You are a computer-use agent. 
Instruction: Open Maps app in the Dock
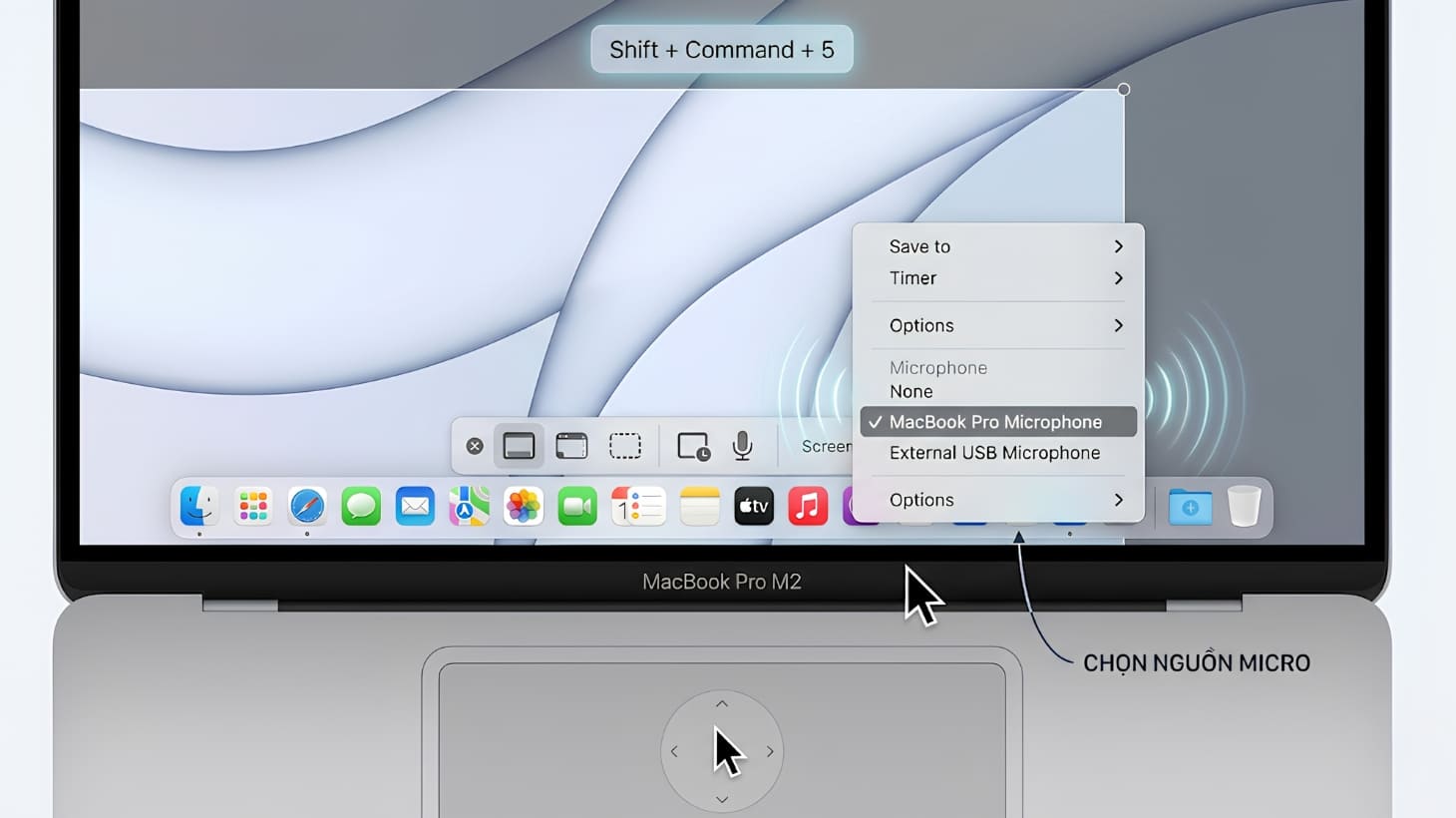point(469,506)
